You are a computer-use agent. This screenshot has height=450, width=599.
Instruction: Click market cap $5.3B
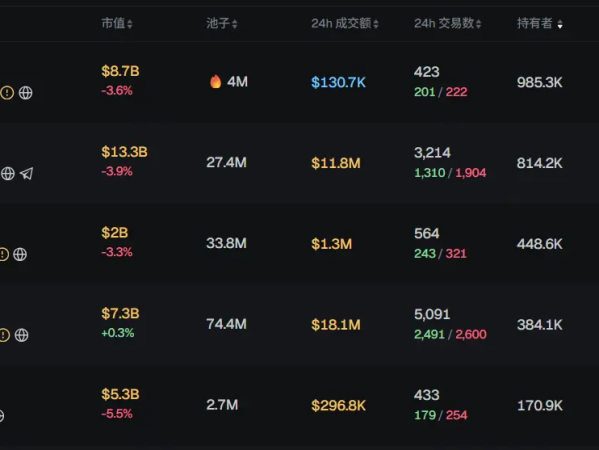tap(120, 394)
